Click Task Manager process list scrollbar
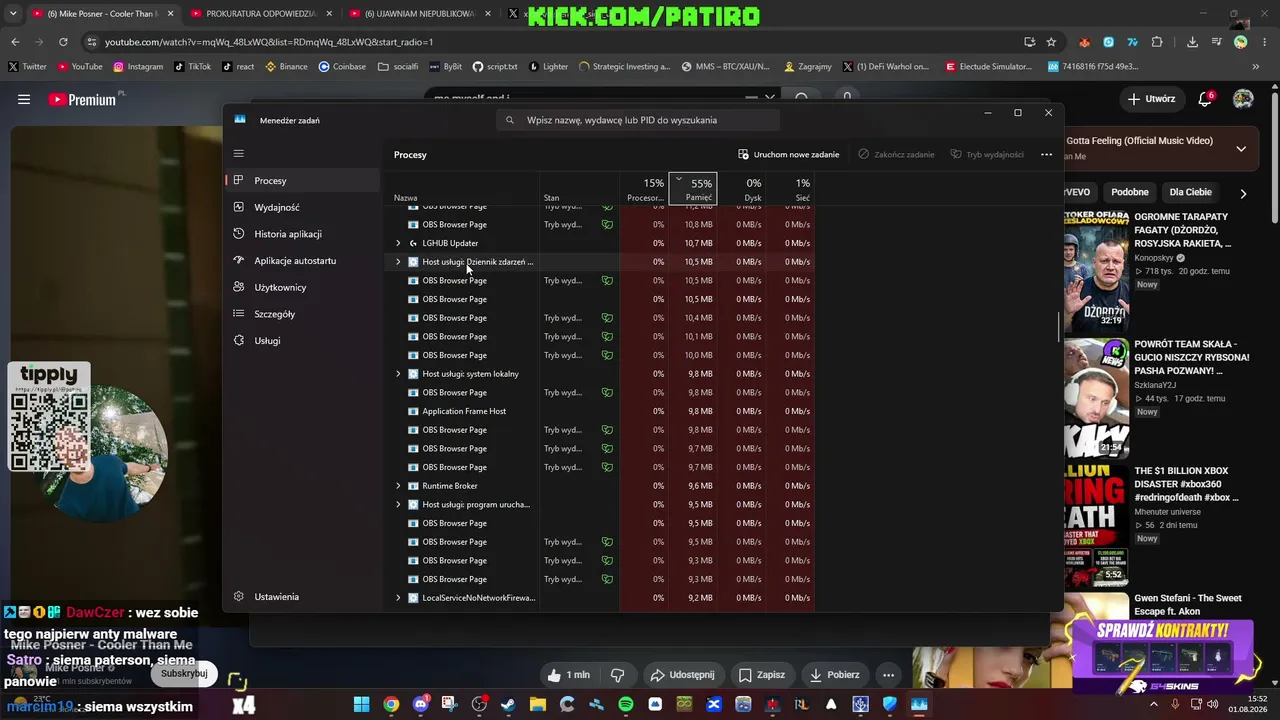The height and width of the screenshot is (720, 1280). (x=1059, y=327)
